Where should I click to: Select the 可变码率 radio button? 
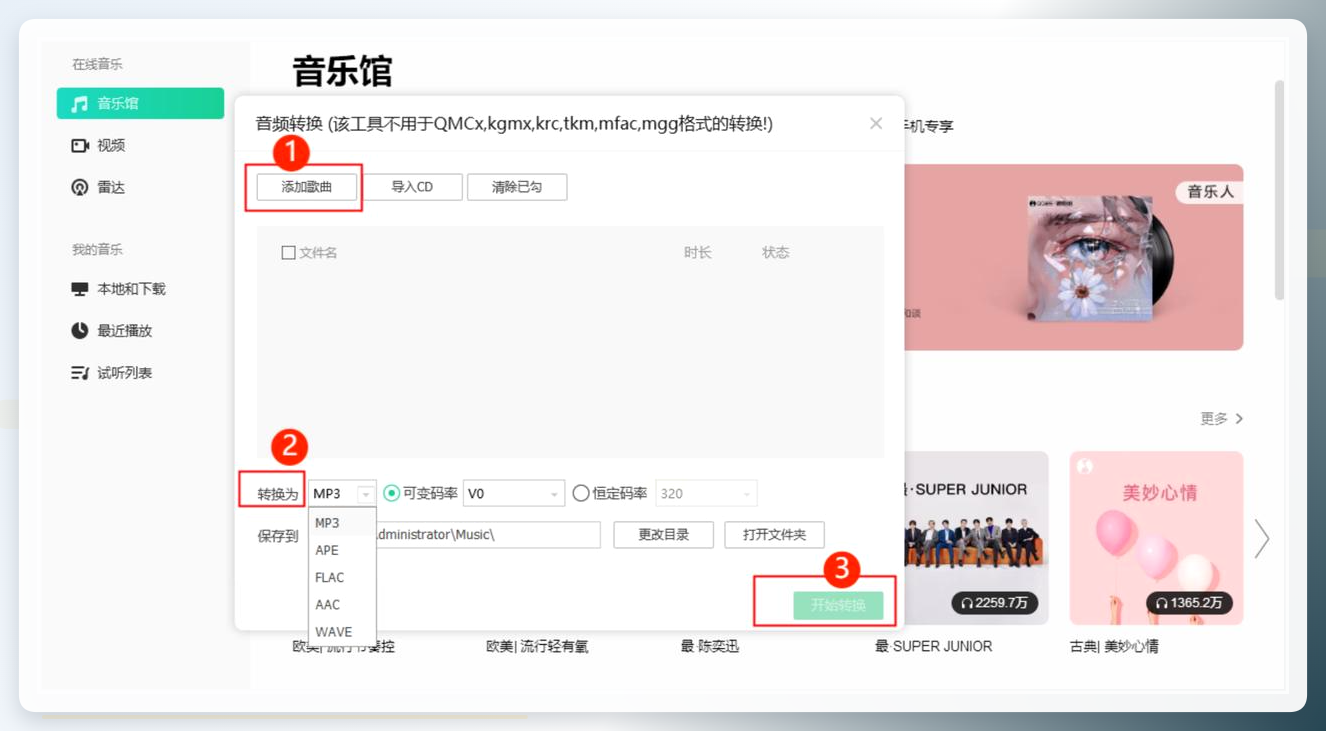tap(391, 493)
